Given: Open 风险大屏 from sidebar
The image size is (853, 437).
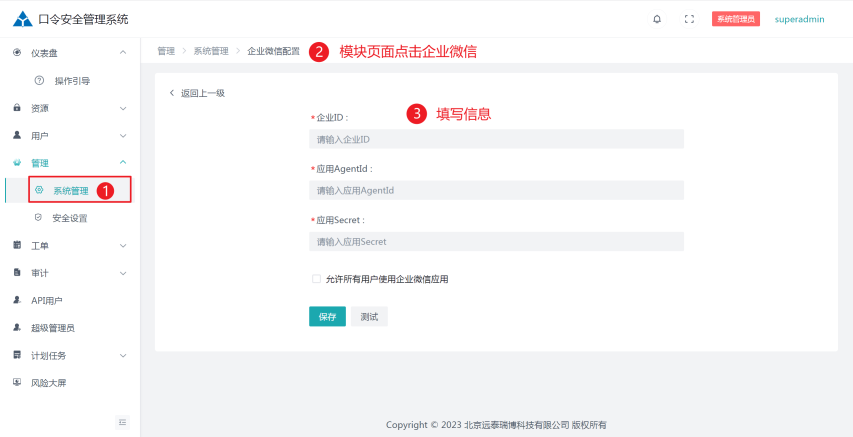Looking at the screenshot, I should pos(49,382).
